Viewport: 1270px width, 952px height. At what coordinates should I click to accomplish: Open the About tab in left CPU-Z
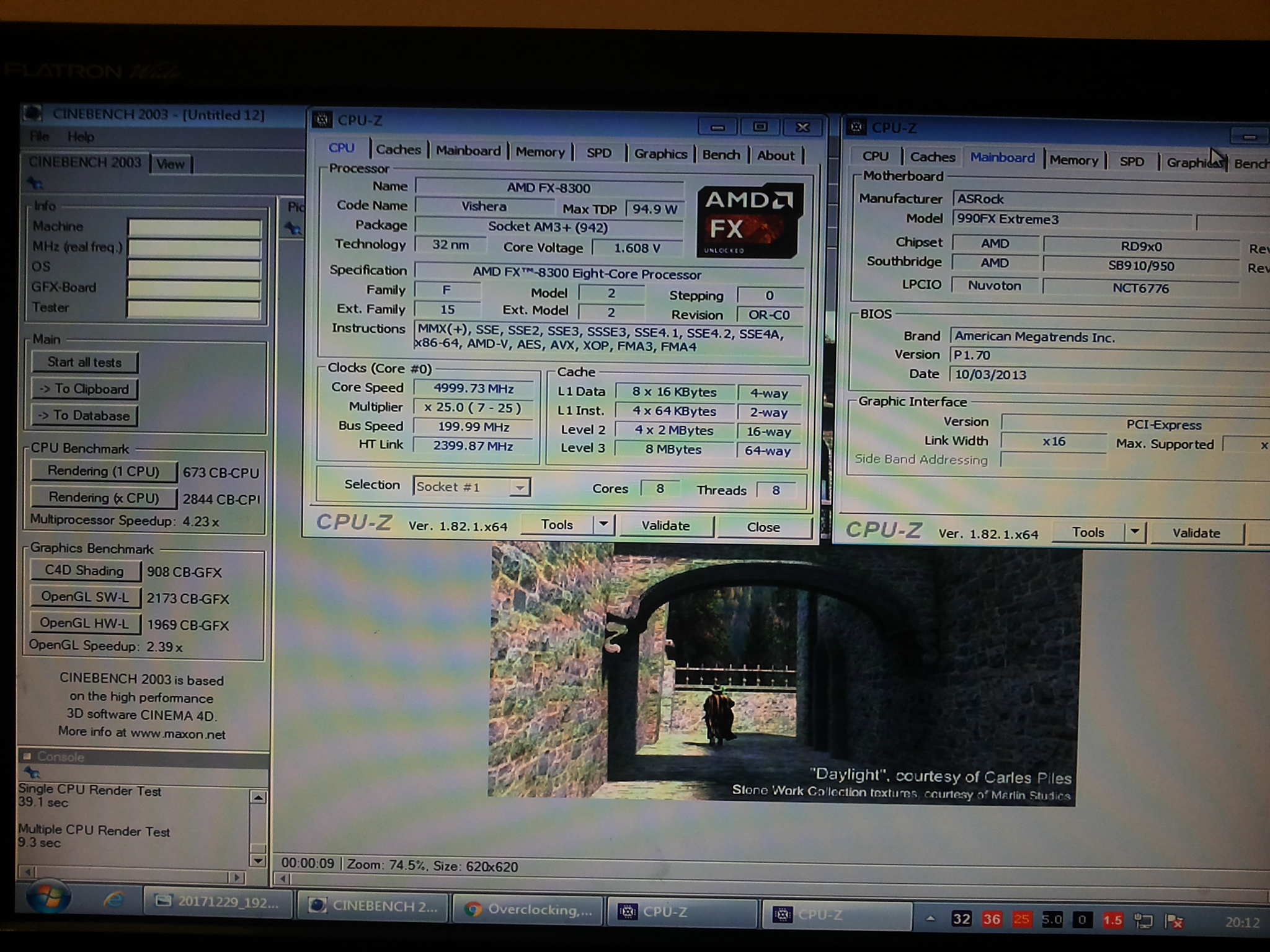pos(775,156)
